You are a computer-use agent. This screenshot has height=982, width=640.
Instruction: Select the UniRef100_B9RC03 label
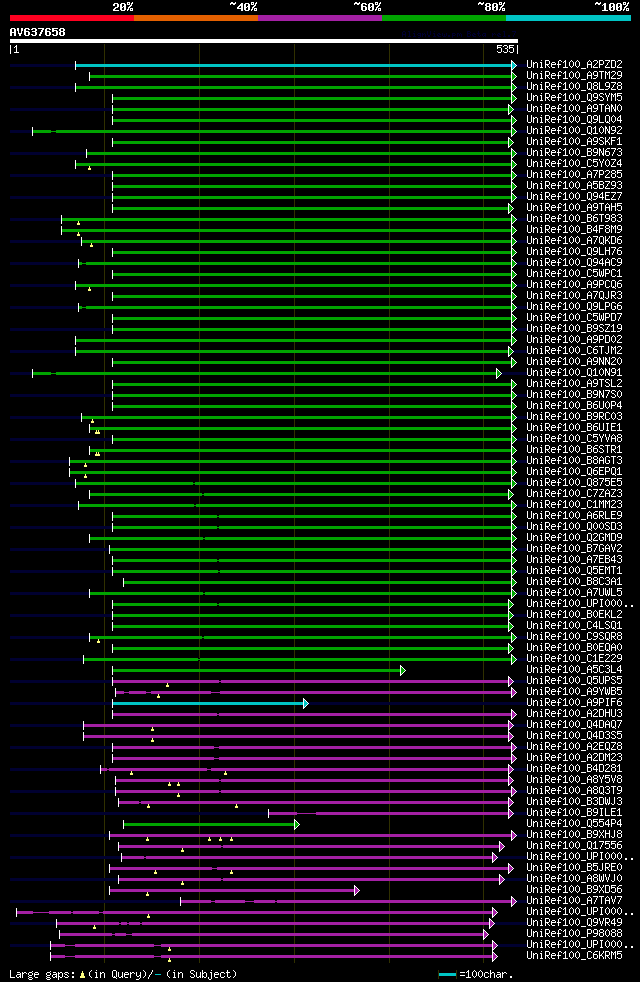(574, 417)
